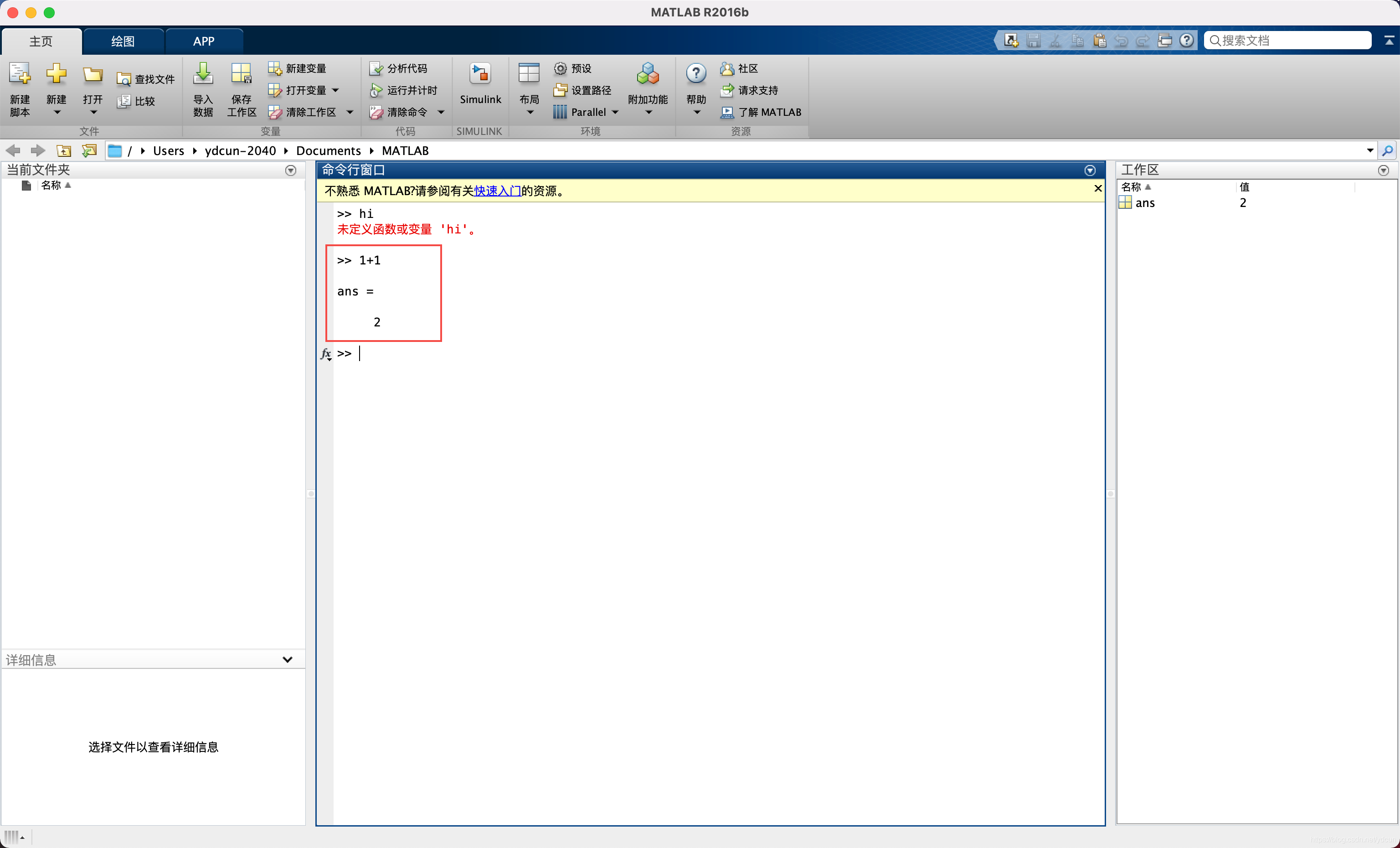Expand the Parallel dropdown

(x=615, y=113)
